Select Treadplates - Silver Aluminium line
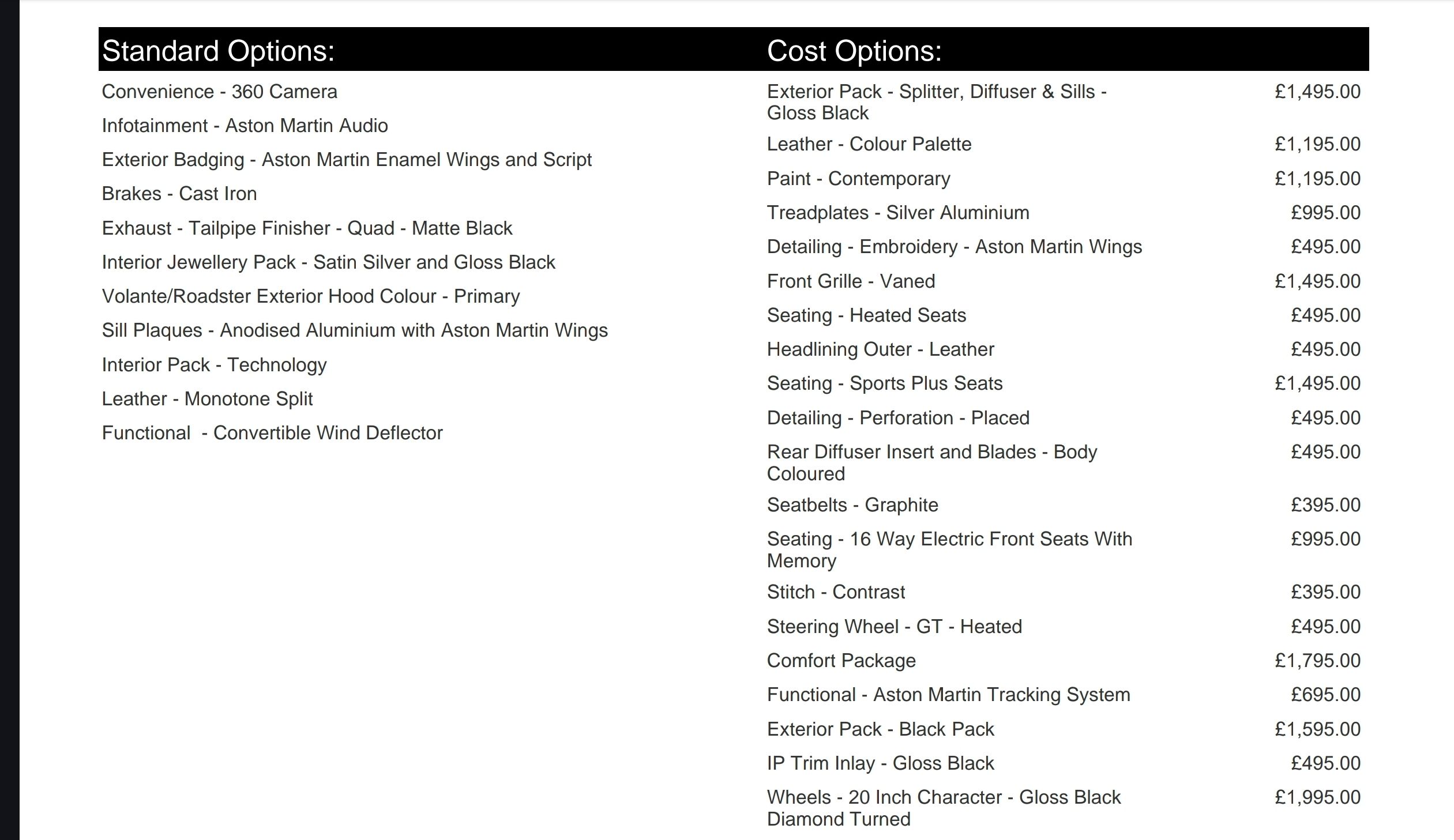This screenshot has width=1454, height=840. pyautogui.click(x=898, y=213)
